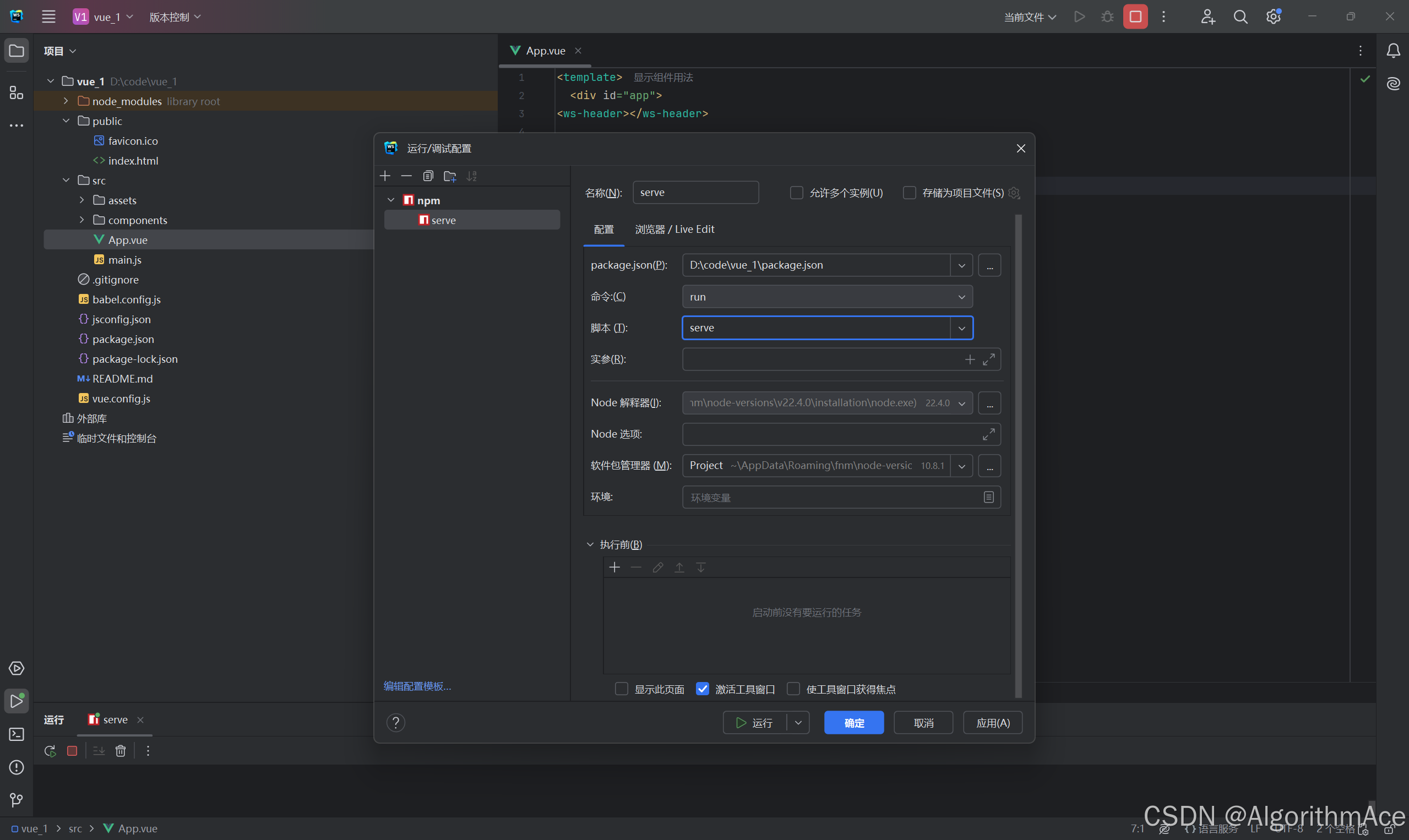Click the Search Everywhere magnifier icon

coord(1241,17)
